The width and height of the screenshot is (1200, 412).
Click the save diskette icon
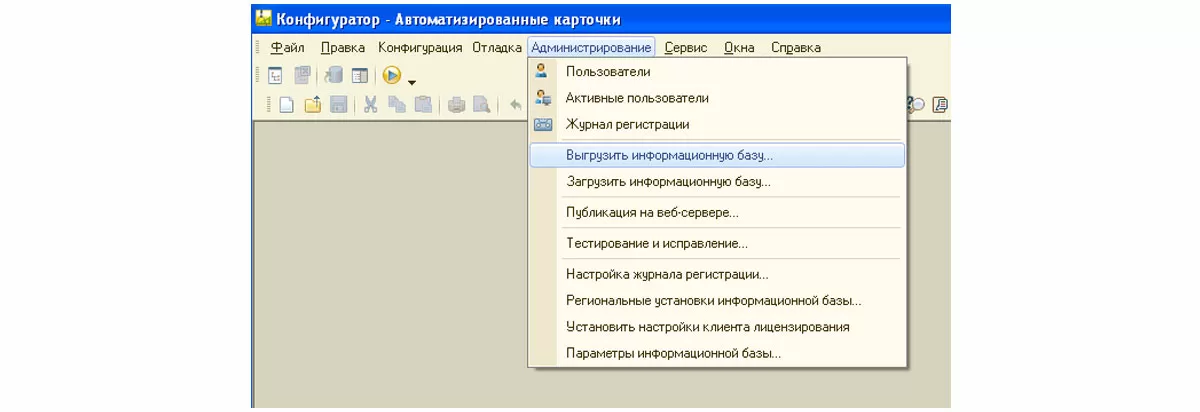(338, 104)
